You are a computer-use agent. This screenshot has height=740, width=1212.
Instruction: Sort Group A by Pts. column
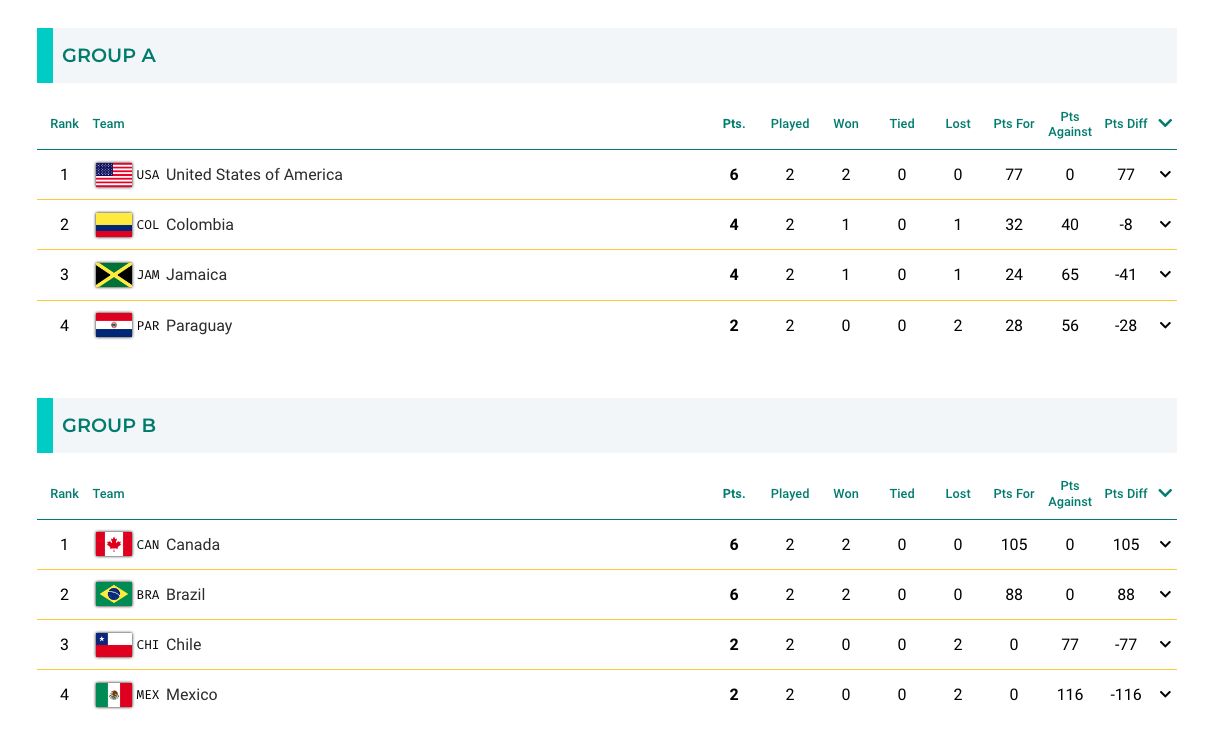click(734, 124)
